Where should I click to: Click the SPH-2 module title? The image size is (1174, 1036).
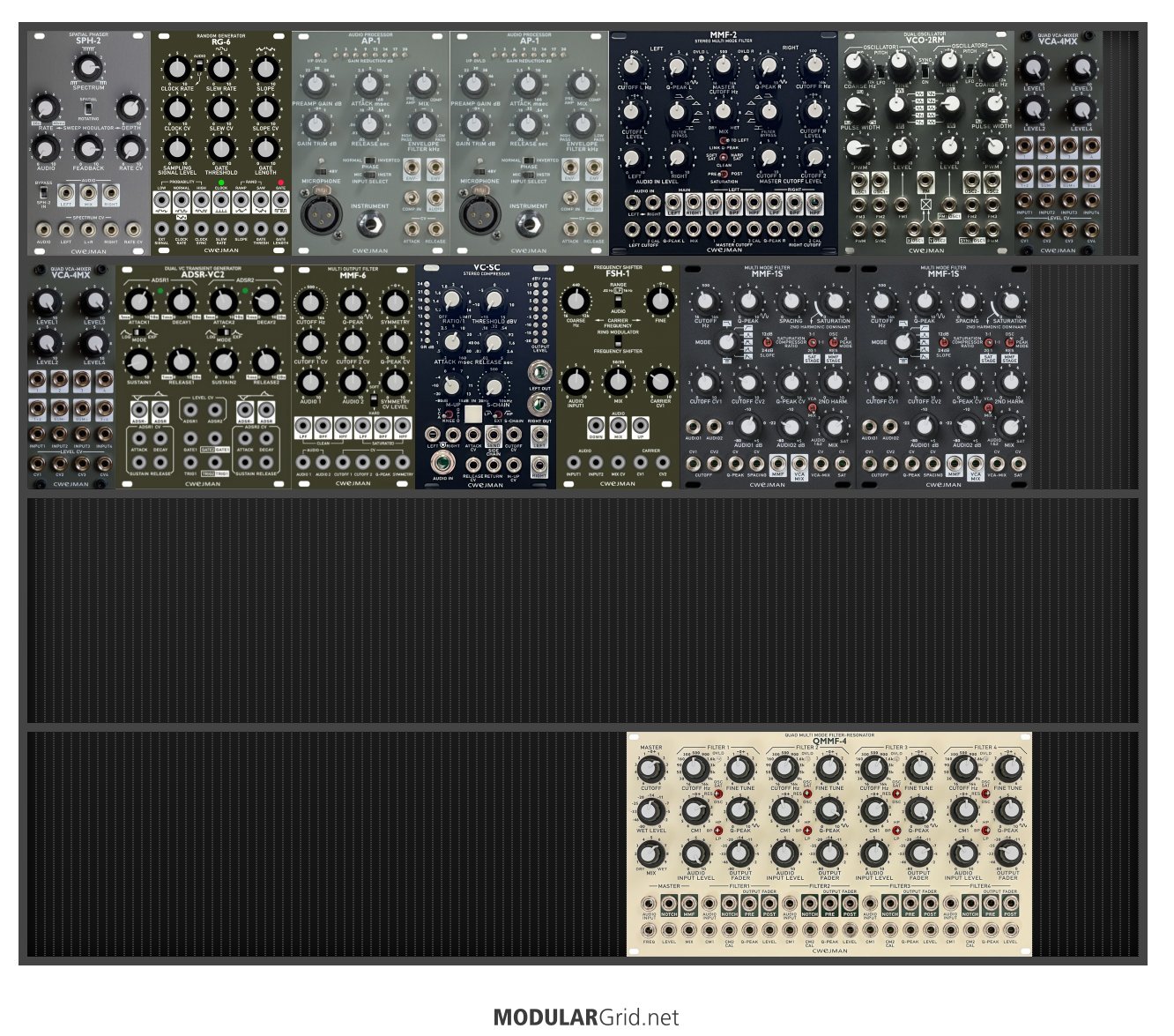point(88,41)
